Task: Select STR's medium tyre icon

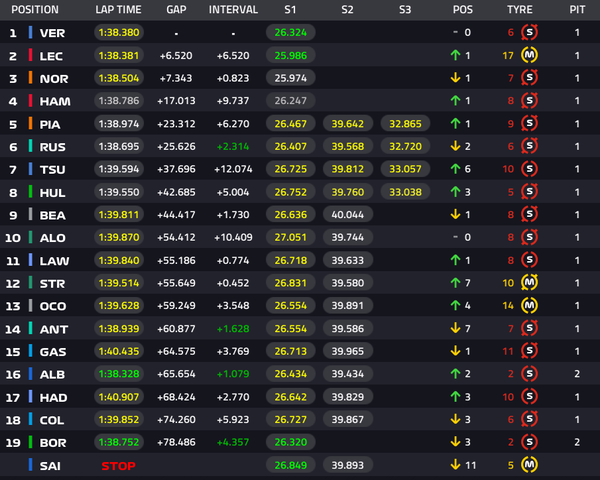Action: point(530,283)
